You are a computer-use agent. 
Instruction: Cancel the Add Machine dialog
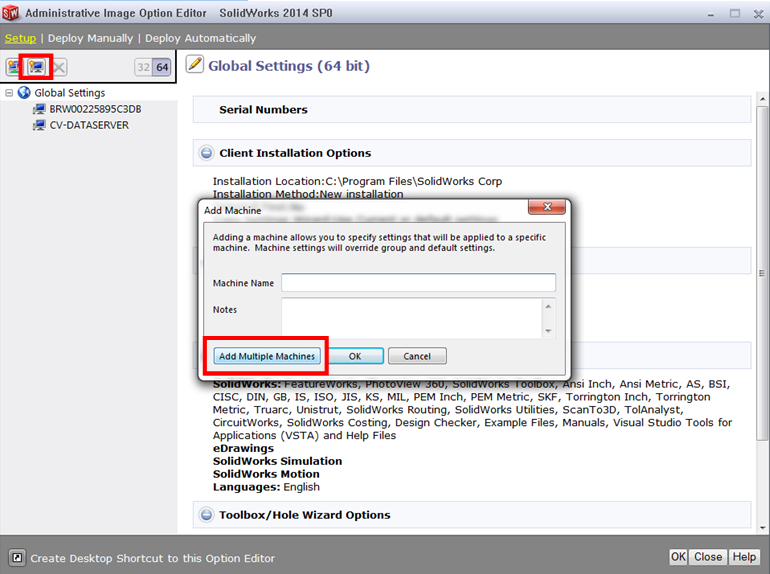coord(417,356)
